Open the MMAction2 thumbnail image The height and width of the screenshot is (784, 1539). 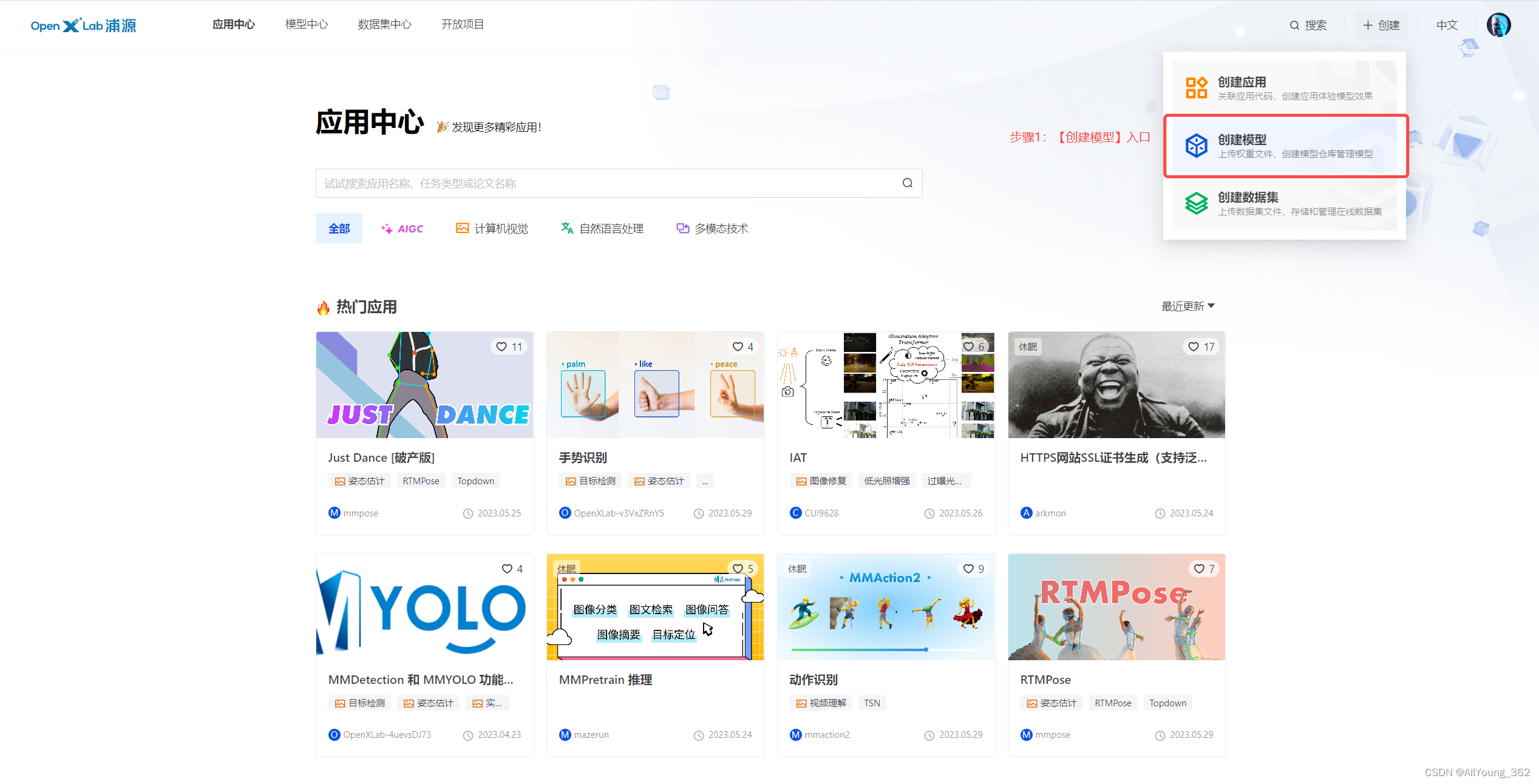pos(886,607)
